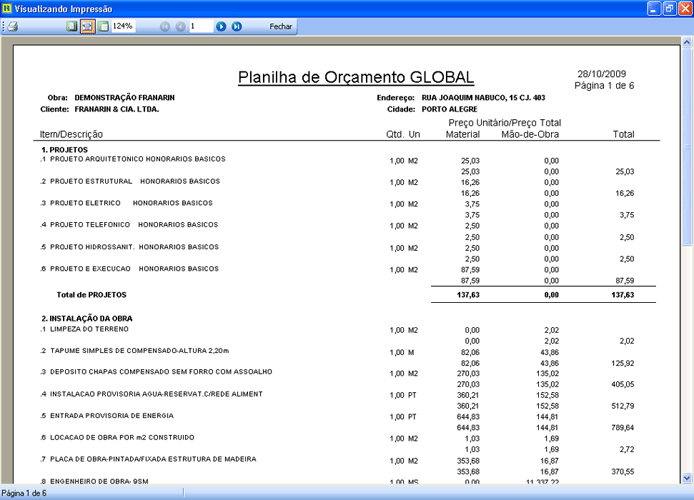The image size is (694, 500).
Task: Click row 'ENTRADA PROVISORIA DE ENERGIA'
Action: (x=112, y=416)
